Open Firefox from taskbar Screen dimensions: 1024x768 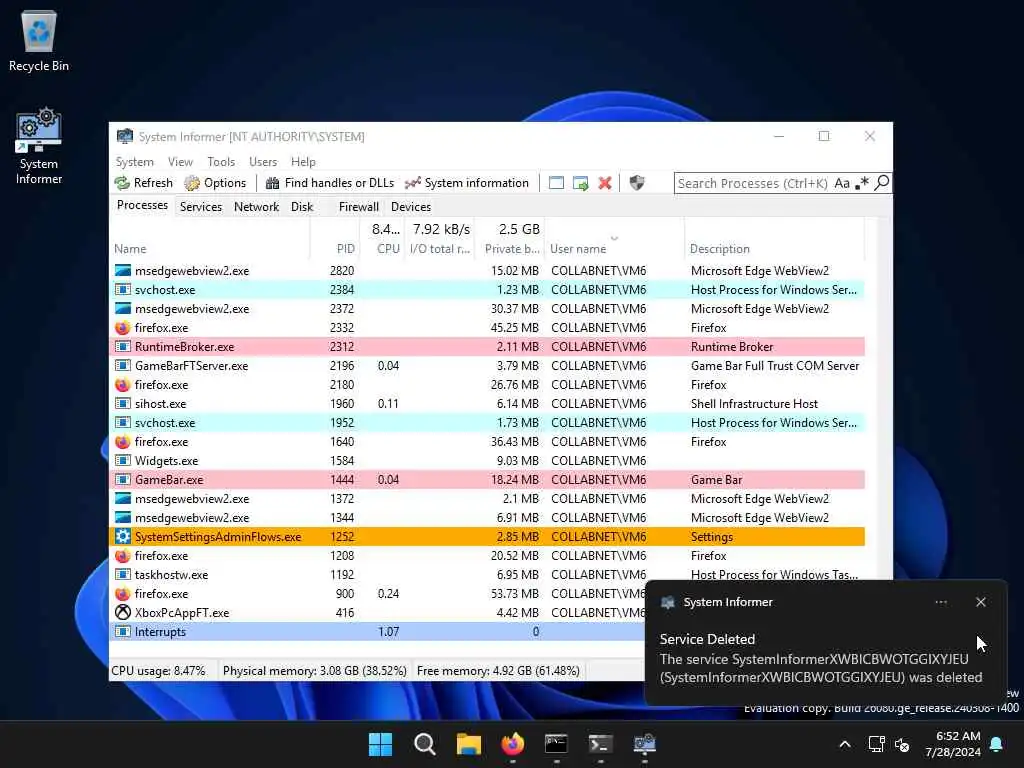513,744
